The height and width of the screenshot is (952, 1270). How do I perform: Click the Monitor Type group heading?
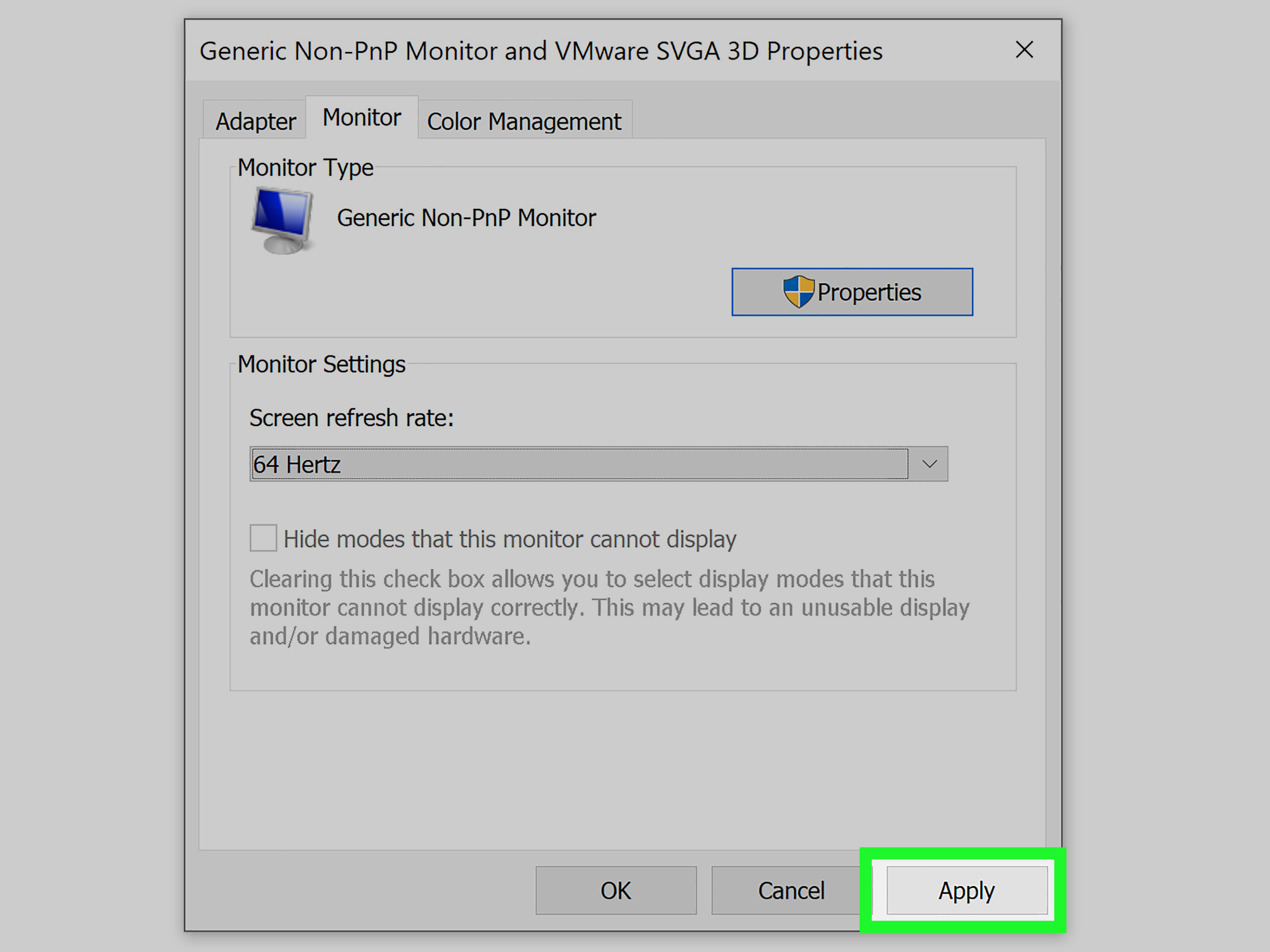click(x=305, y=167)
